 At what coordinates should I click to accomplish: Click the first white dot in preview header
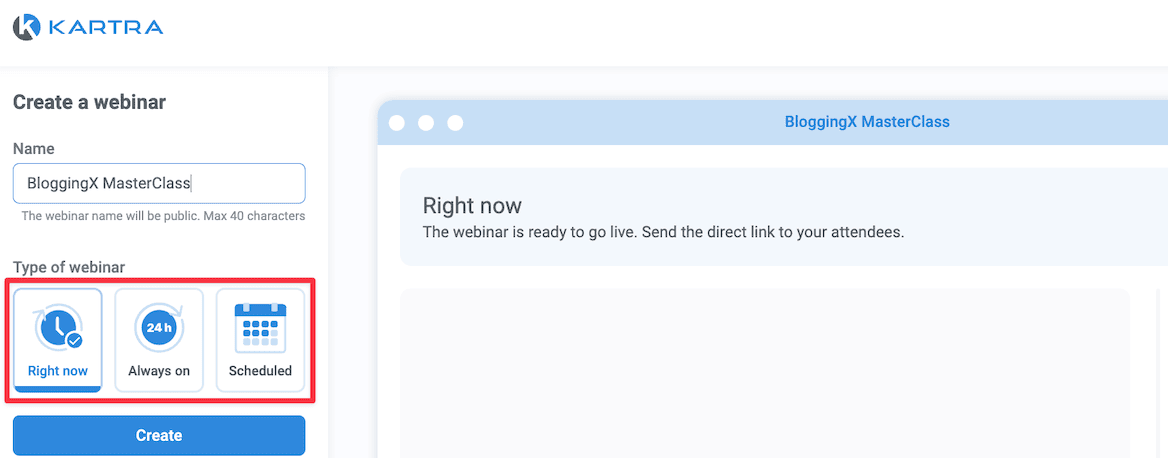tap(397, 122)
